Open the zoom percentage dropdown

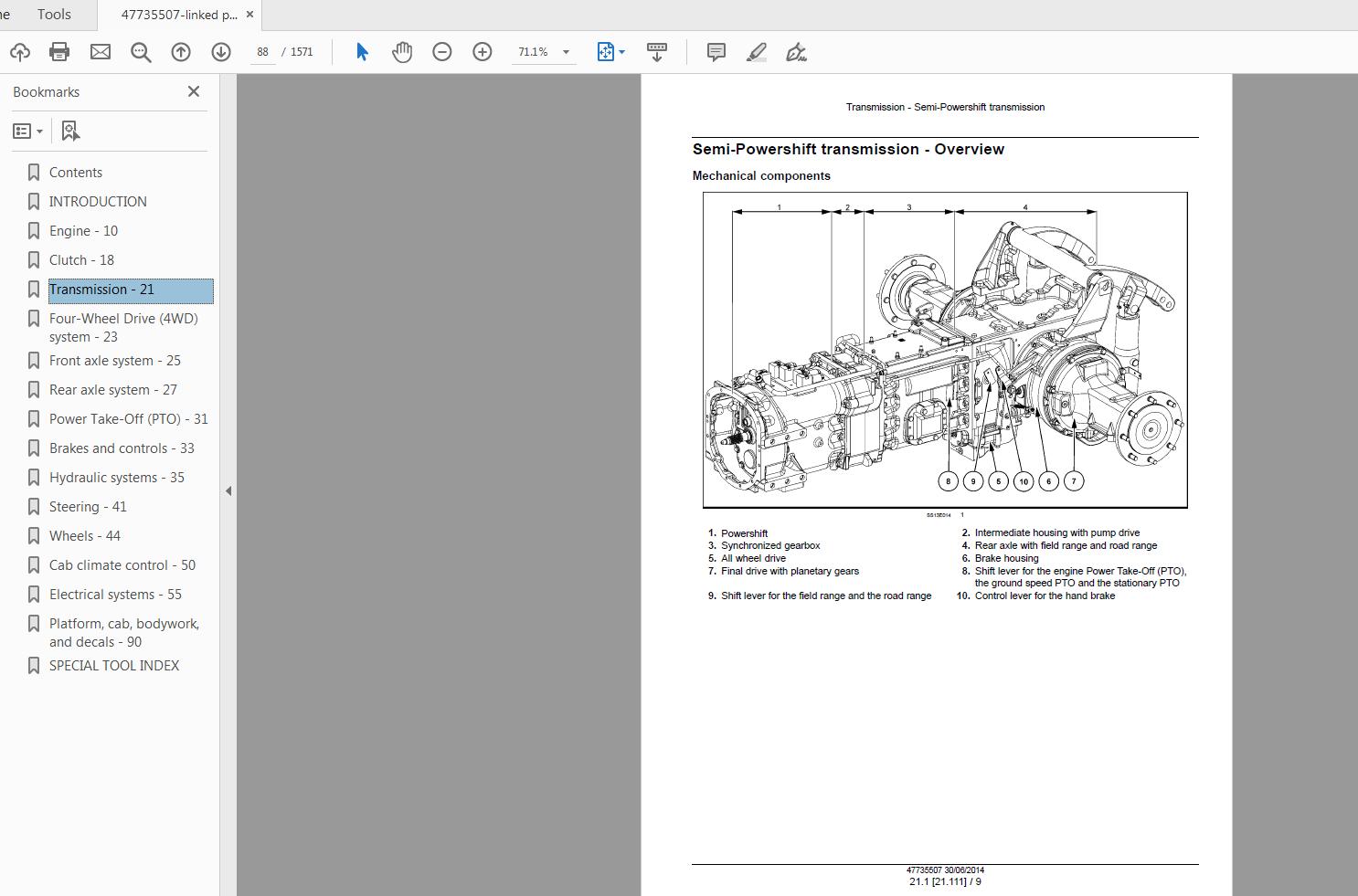pyautogui.click(x=567, y=52)
